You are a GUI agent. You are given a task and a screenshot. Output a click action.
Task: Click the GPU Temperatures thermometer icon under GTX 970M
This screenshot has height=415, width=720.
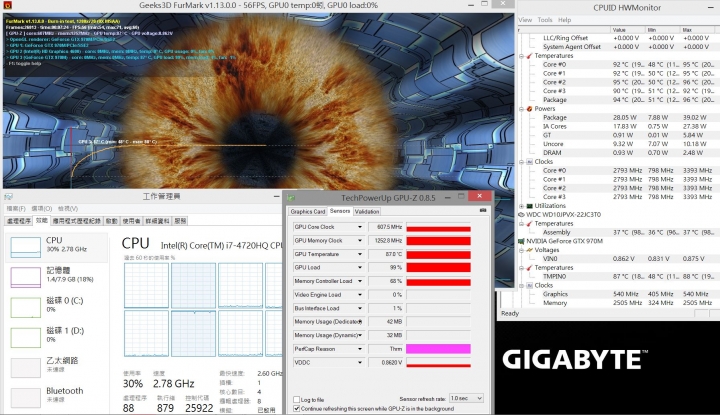[529, 268]
